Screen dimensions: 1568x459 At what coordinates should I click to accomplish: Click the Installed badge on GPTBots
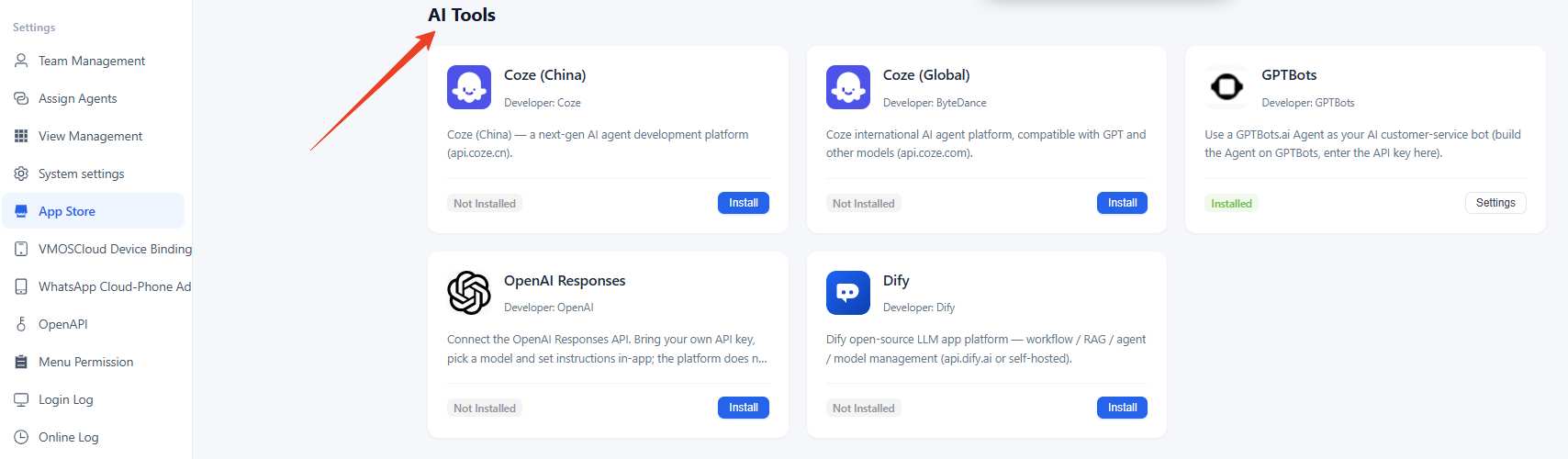[x=1231, y=204]
